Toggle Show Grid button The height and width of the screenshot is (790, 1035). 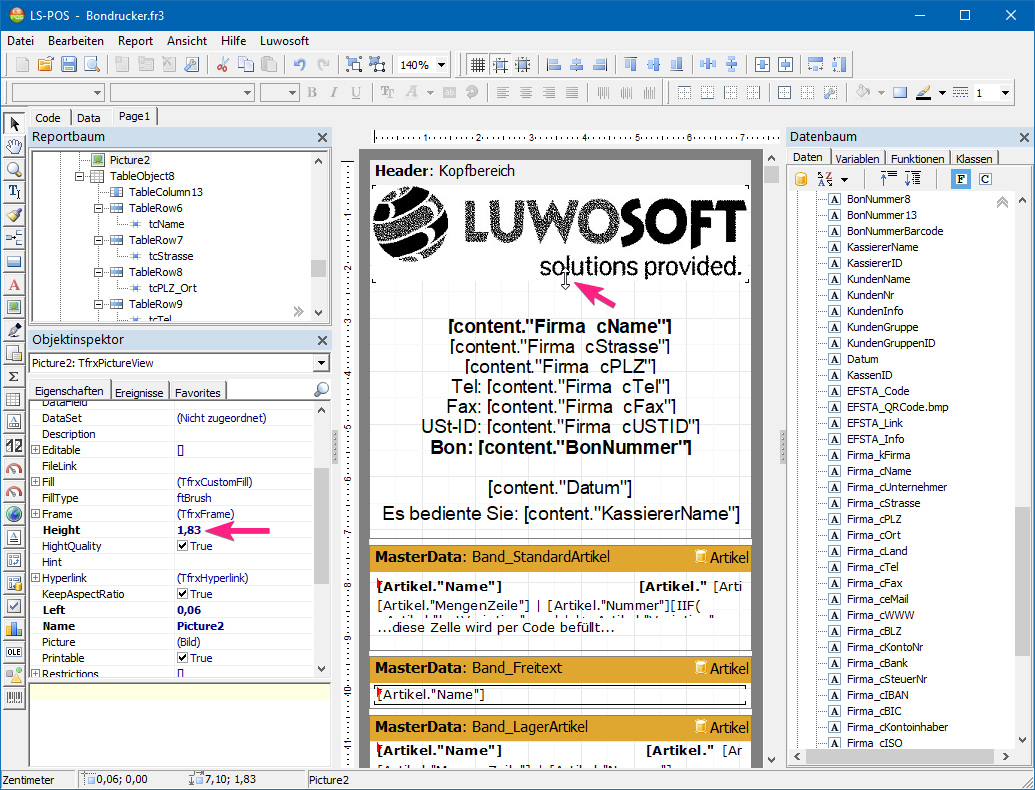tap(478, 65)
